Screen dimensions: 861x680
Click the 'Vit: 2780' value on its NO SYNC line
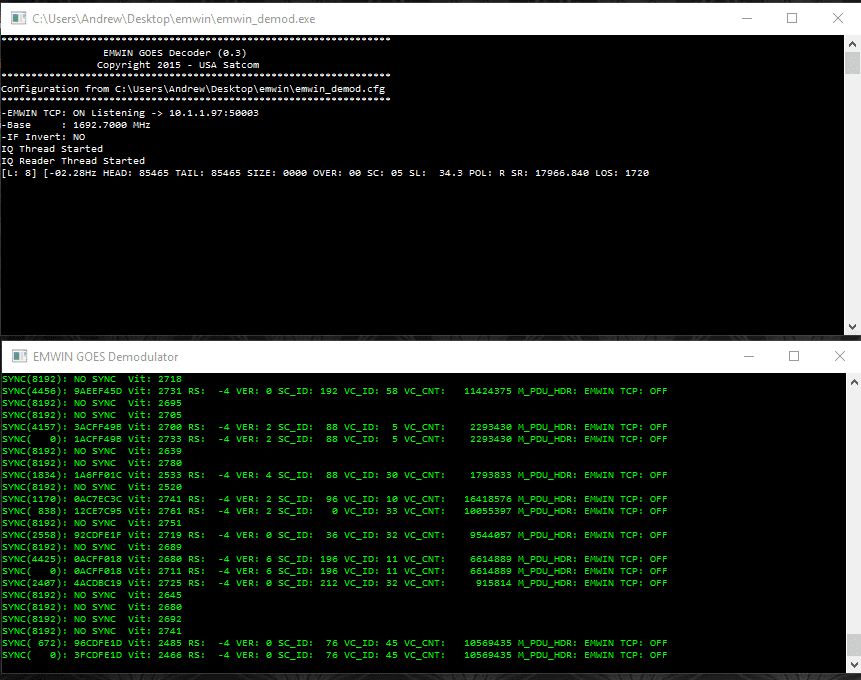(155, 463)
